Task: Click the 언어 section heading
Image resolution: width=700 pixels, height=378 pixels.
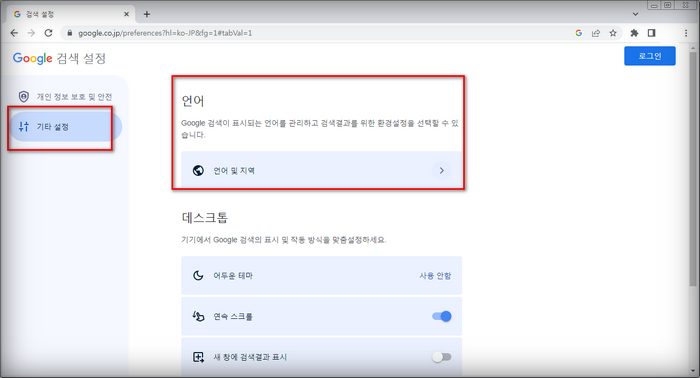Action: pos(193,101)
